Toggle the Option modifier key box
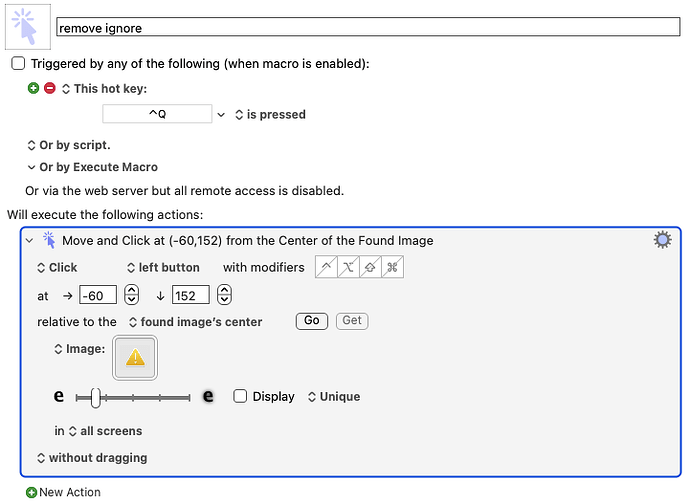The height and width of the screenshot is (504, 690). 349,267
